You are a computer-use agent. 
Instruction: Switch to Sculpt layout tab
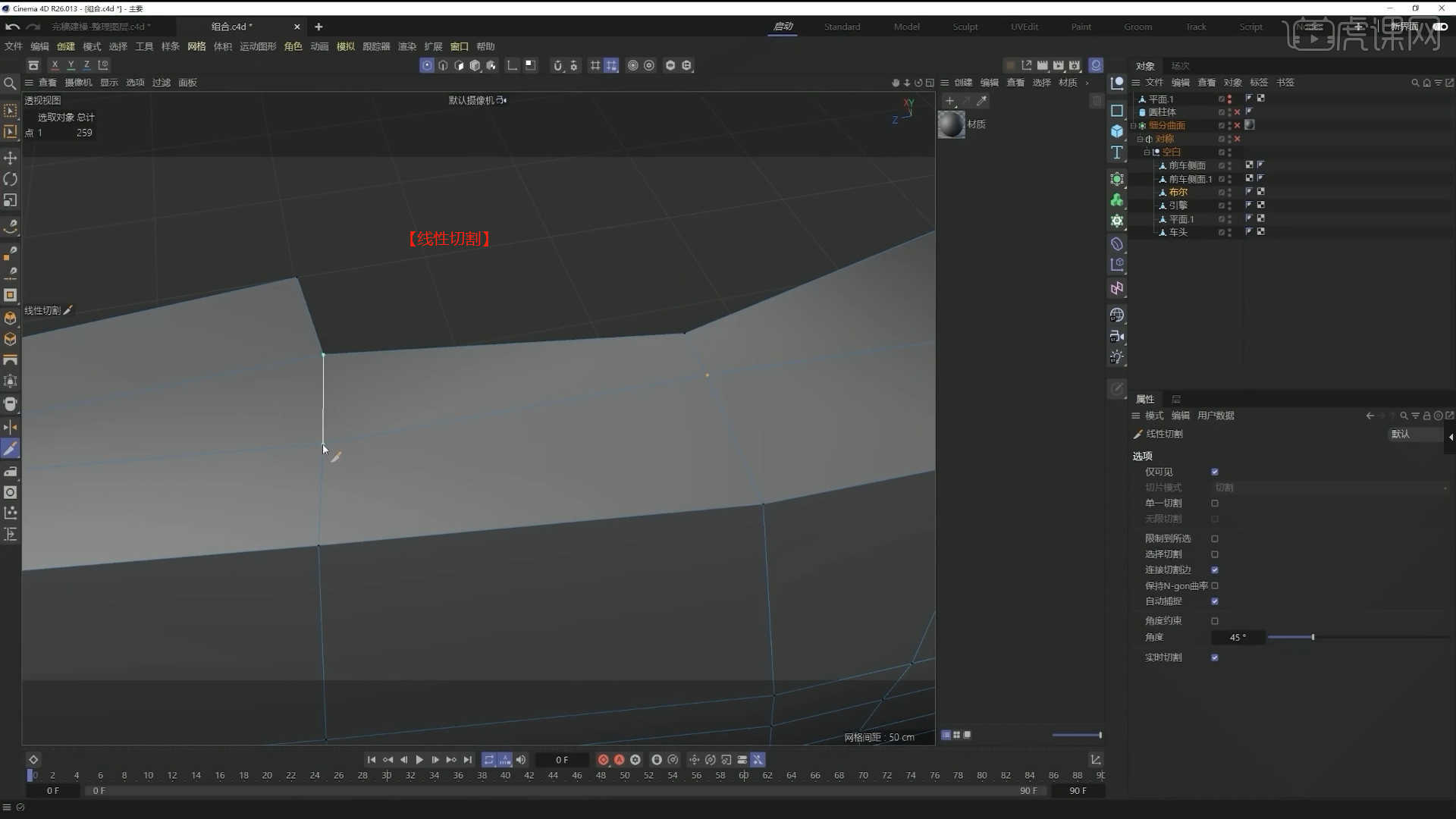point(965,27)
